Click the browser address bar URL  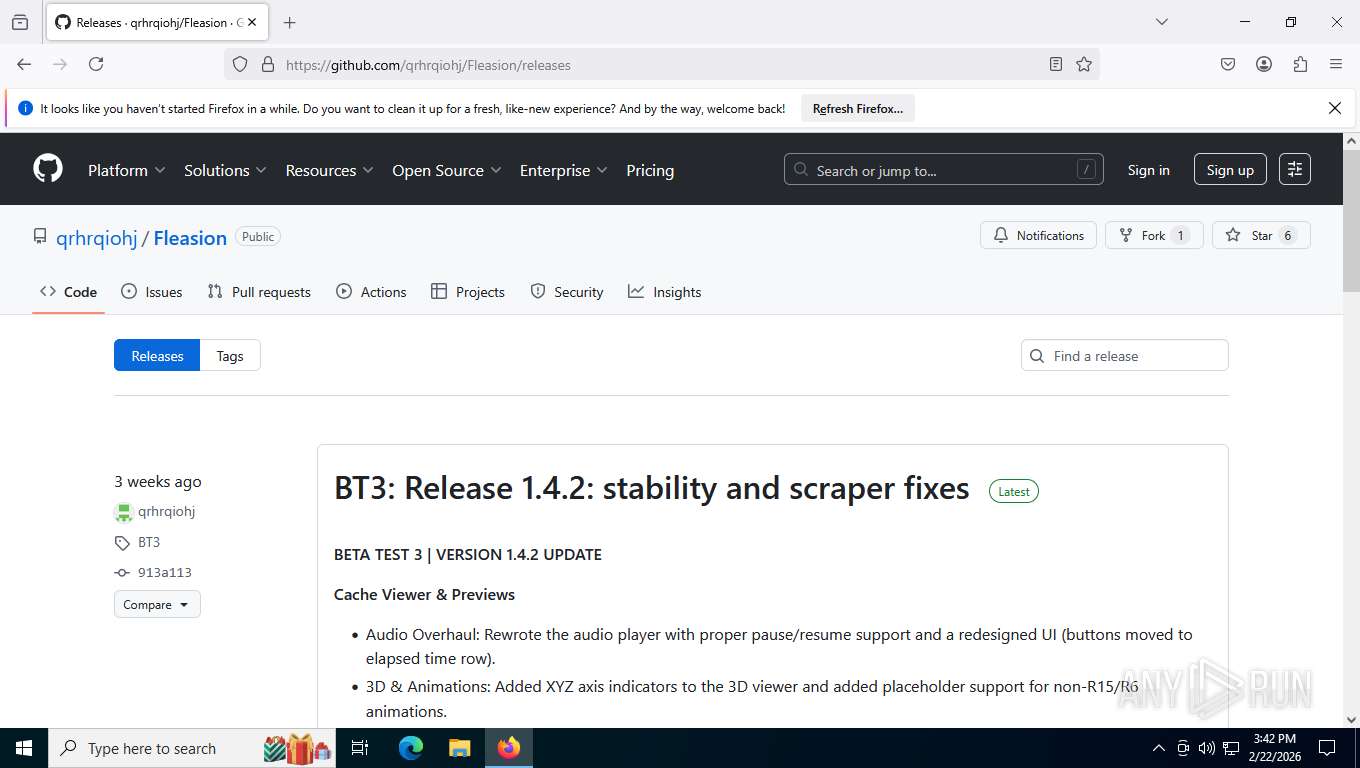428,65
